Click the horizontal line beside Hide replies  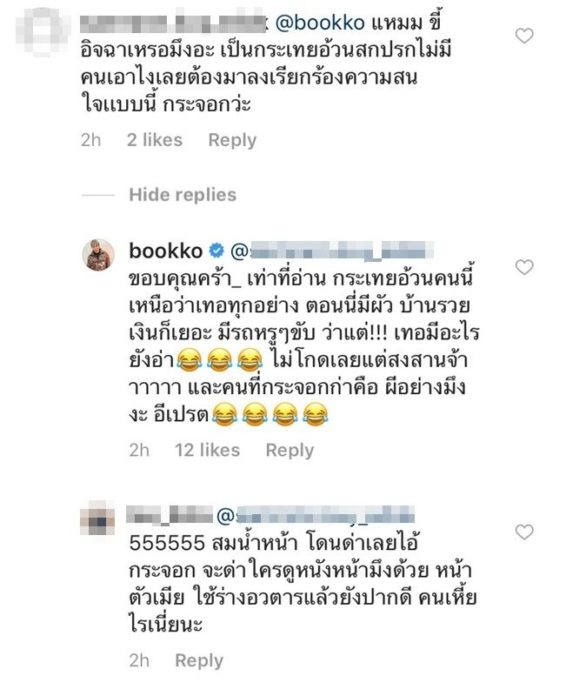point(99,195)
